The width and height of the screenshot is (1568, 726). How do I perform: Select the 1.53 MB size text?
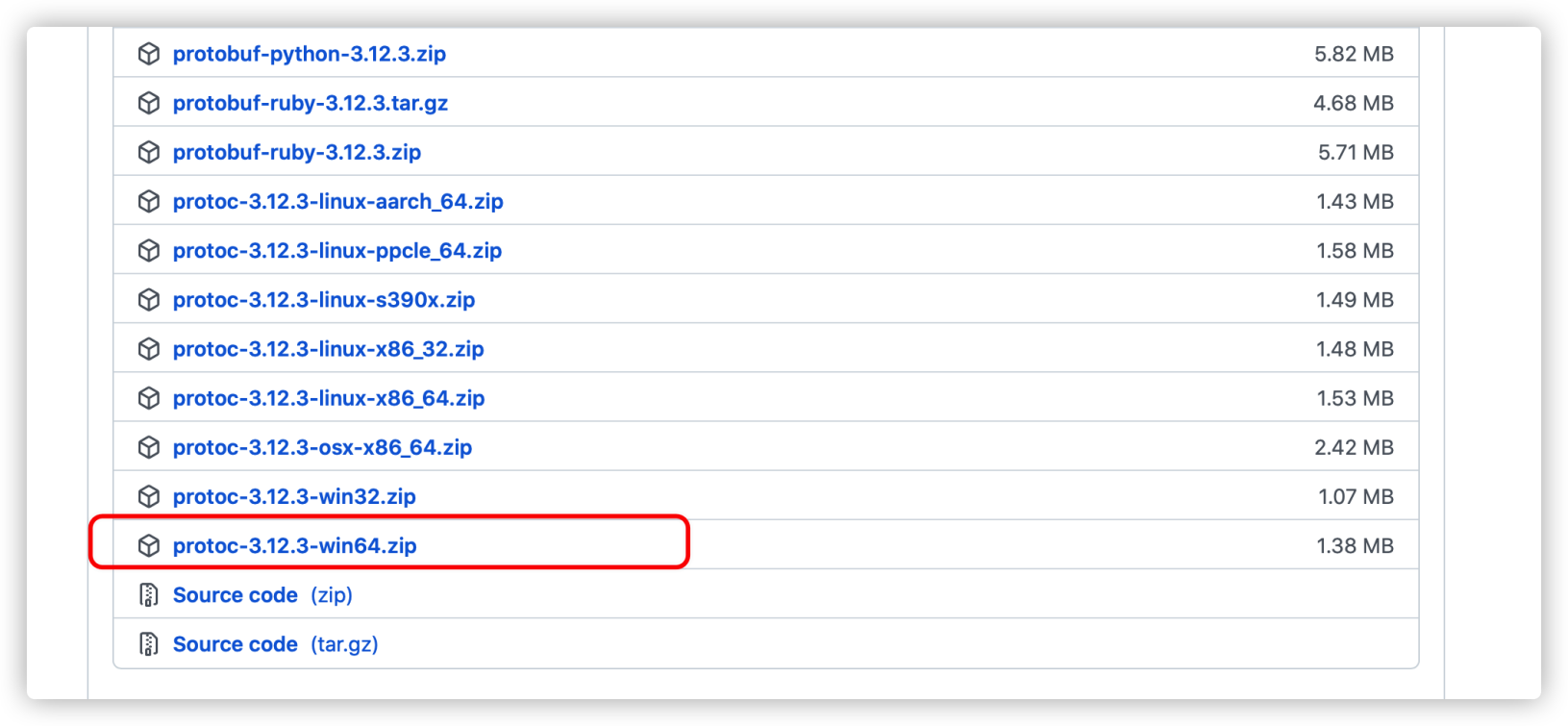point(1355,397)
